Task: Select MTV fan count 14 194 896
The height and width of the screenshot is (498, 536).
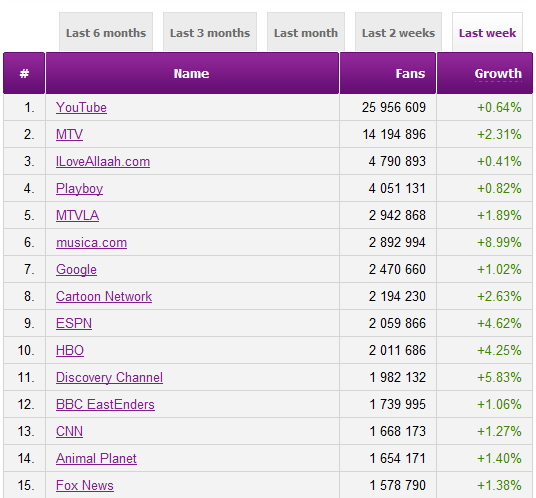Action: pyautogui.click(x=394, y=134)
